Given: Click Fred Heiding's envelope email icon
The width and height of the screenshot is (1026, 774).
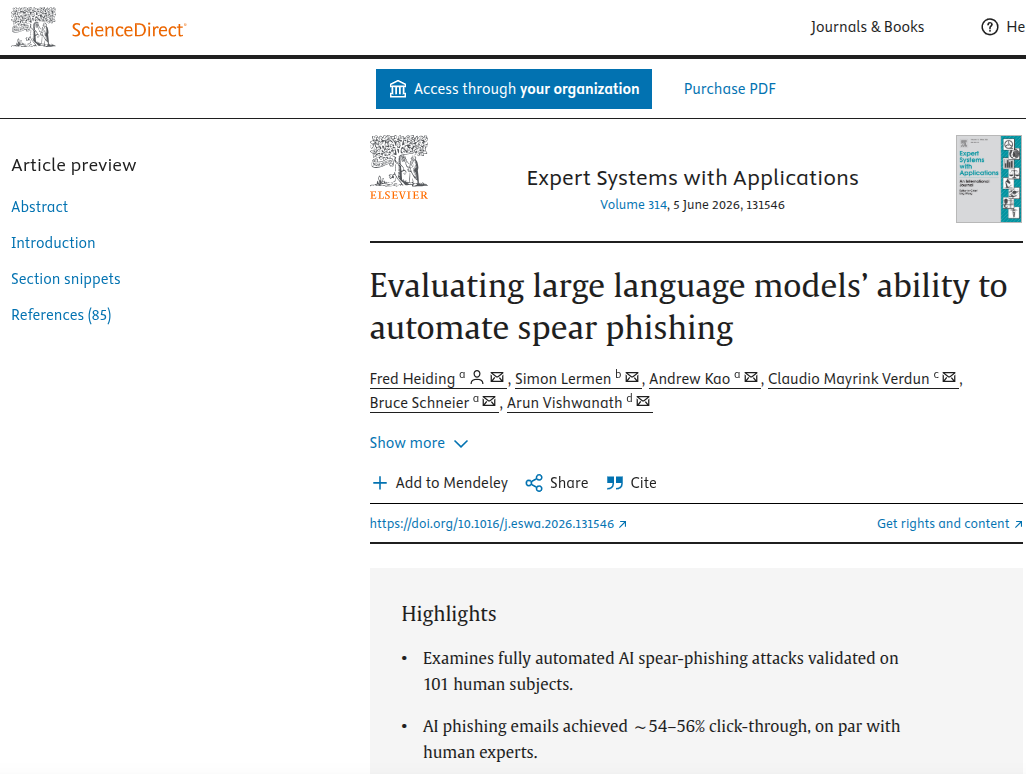Looking at the screenshot, I should click(497, 378).
